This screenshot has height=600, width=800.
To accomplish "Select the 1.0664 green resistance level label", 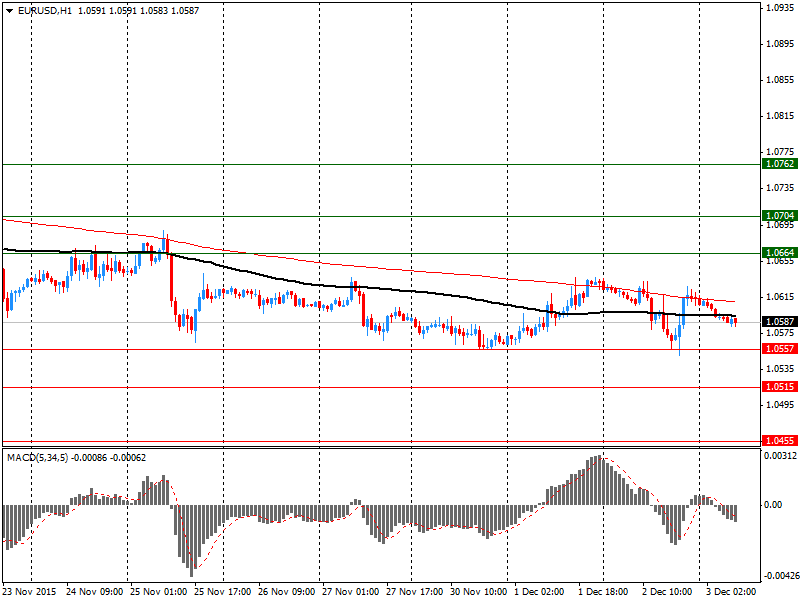I will pyautogui.click(x=780, y=253).
